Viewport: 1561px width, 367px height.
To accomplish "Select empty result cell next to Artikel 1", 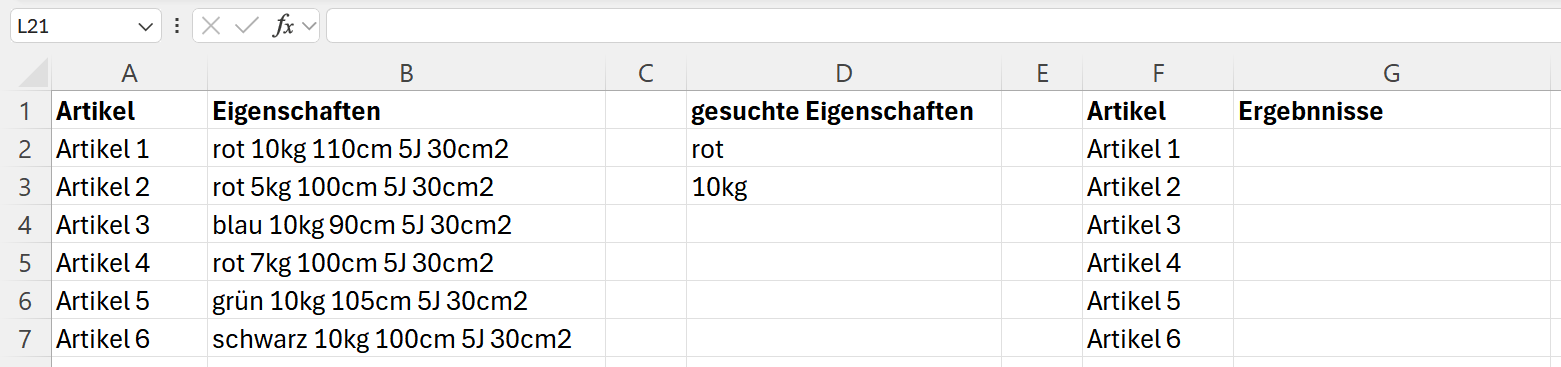I will [x=1391, y=149].
